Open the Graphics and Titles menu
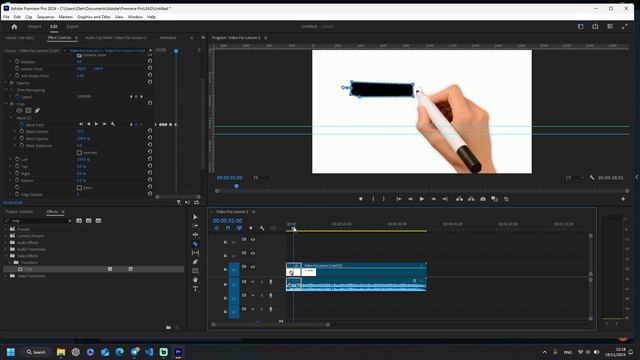The width and height of the screenshot is (640, 360). click(x=93, y=17)
